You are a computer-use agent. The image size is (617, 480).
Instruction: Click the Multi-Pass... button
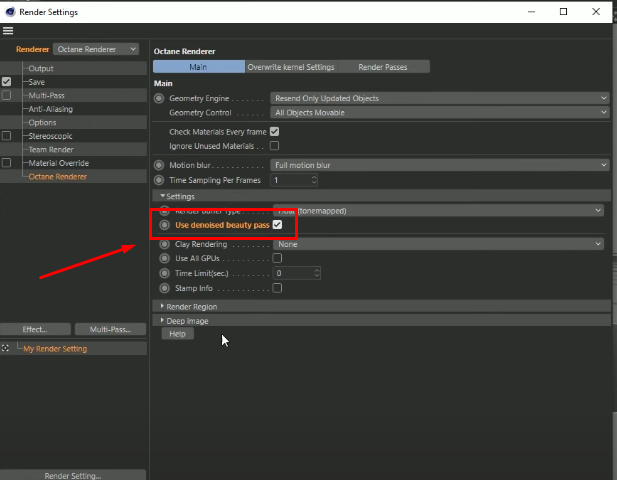[110, 329]
